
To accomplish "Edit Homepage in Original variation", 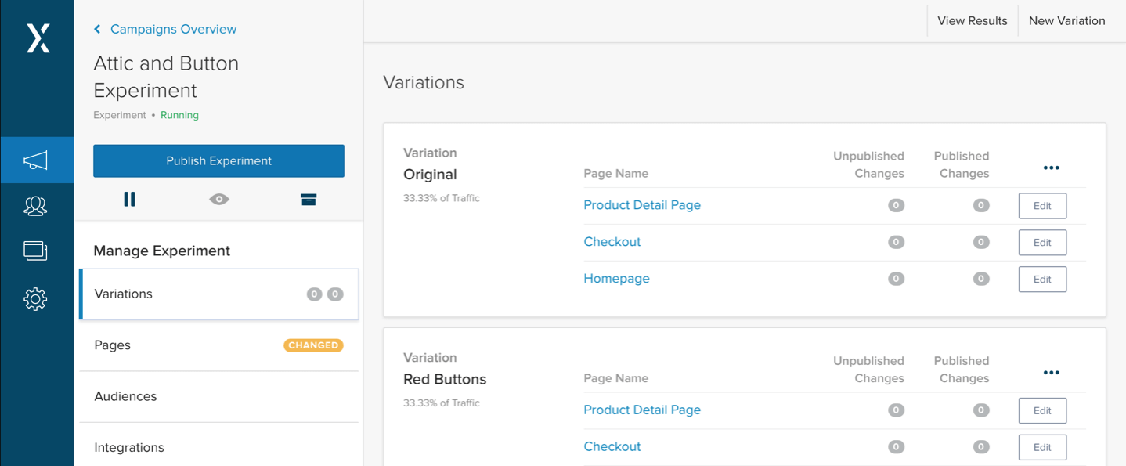I will tap(1042, 279).
